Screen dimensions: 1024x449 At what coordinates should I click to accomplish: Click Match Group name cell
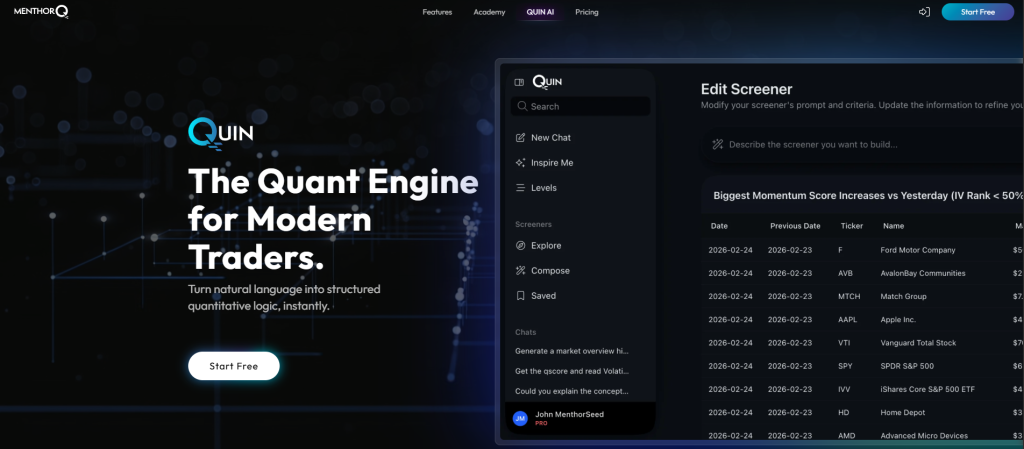tap(903, 296)
